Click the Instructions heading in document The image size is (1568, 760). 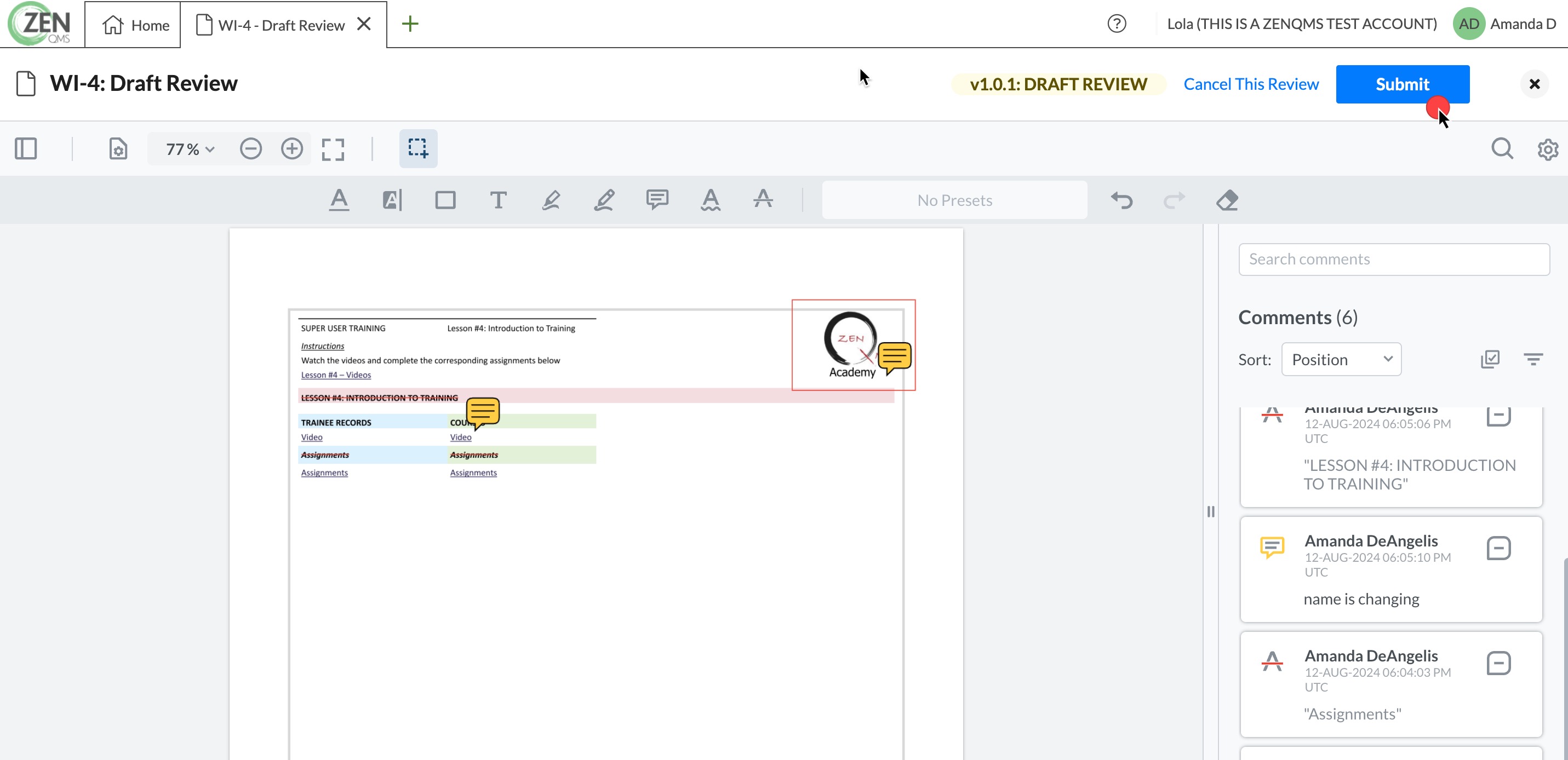tap(323, 346)
